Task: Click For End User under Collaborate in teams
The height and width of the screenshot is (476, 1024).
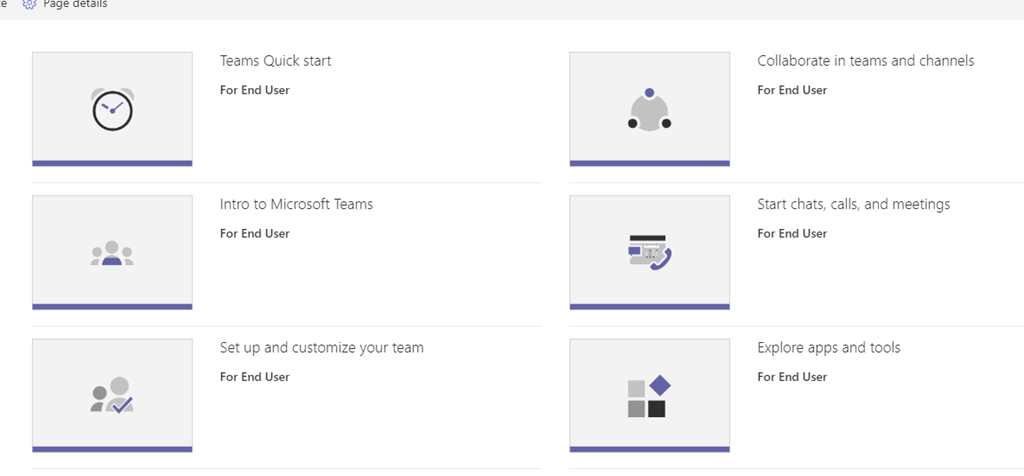Action: (x=791, y=90)
